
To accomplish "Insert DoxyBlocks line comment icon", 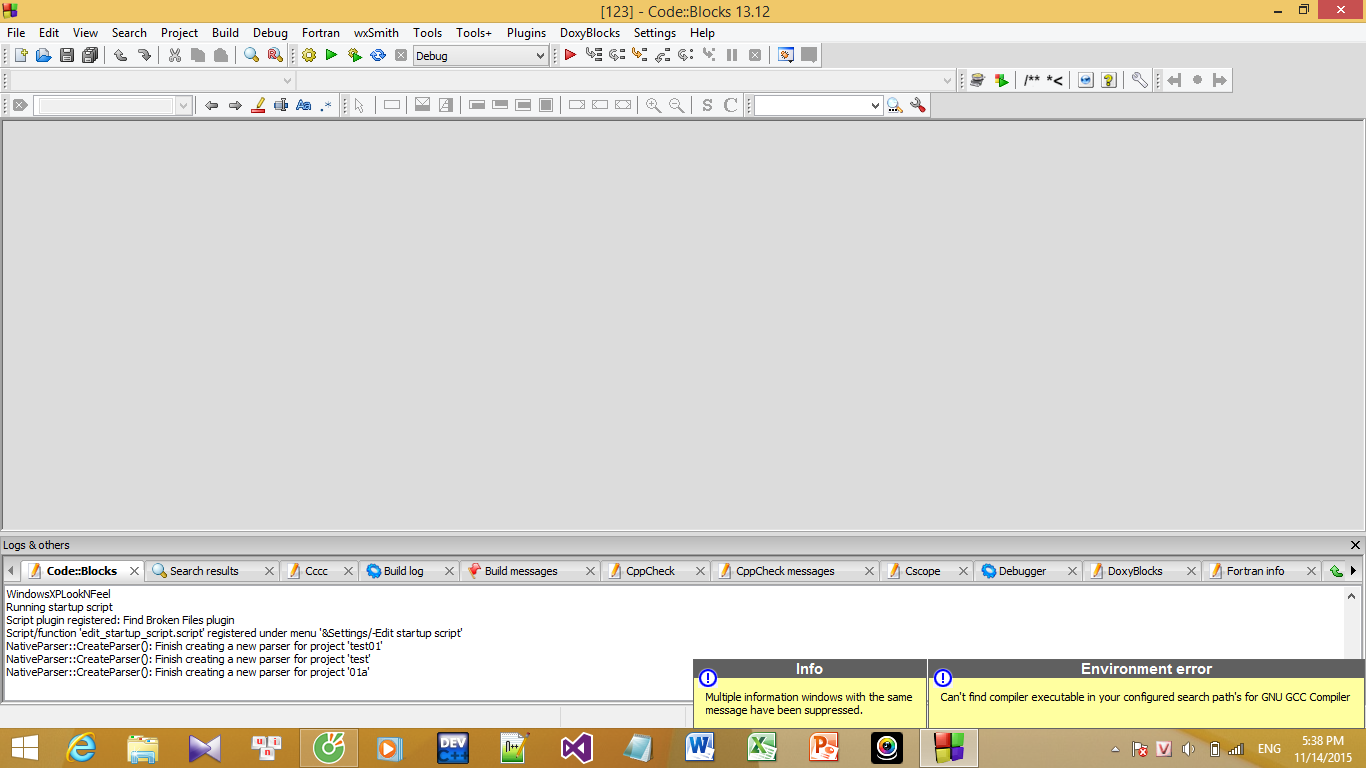I will tap(1055, 80).
